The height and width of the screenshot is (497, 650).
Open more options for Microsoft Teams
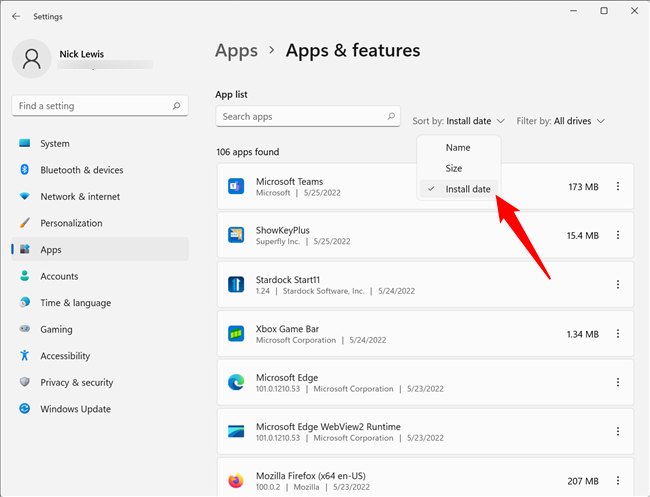click(x=618, y=187)
